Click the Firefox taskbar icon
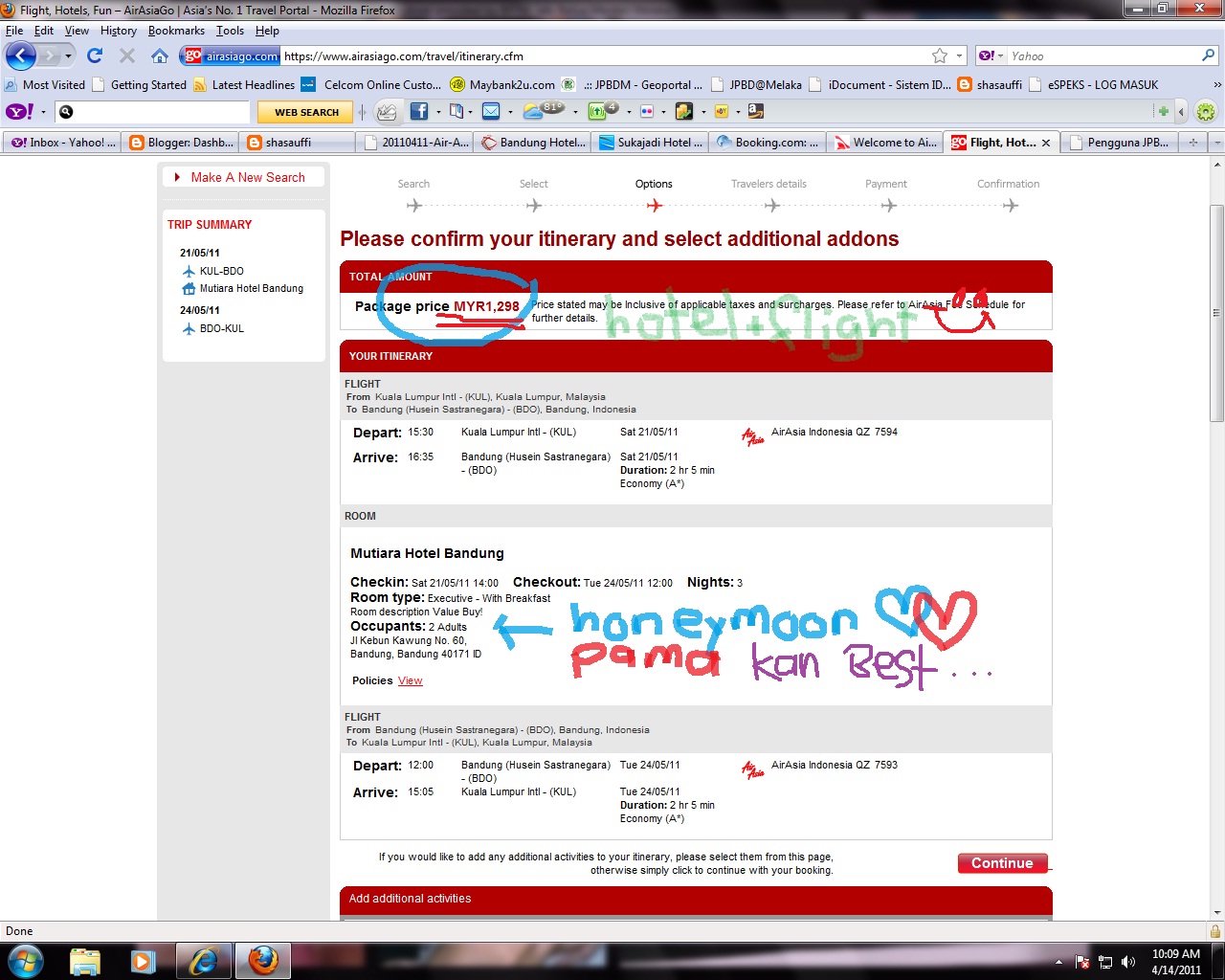The image size is (1225, 980). (x=263, y=961)
